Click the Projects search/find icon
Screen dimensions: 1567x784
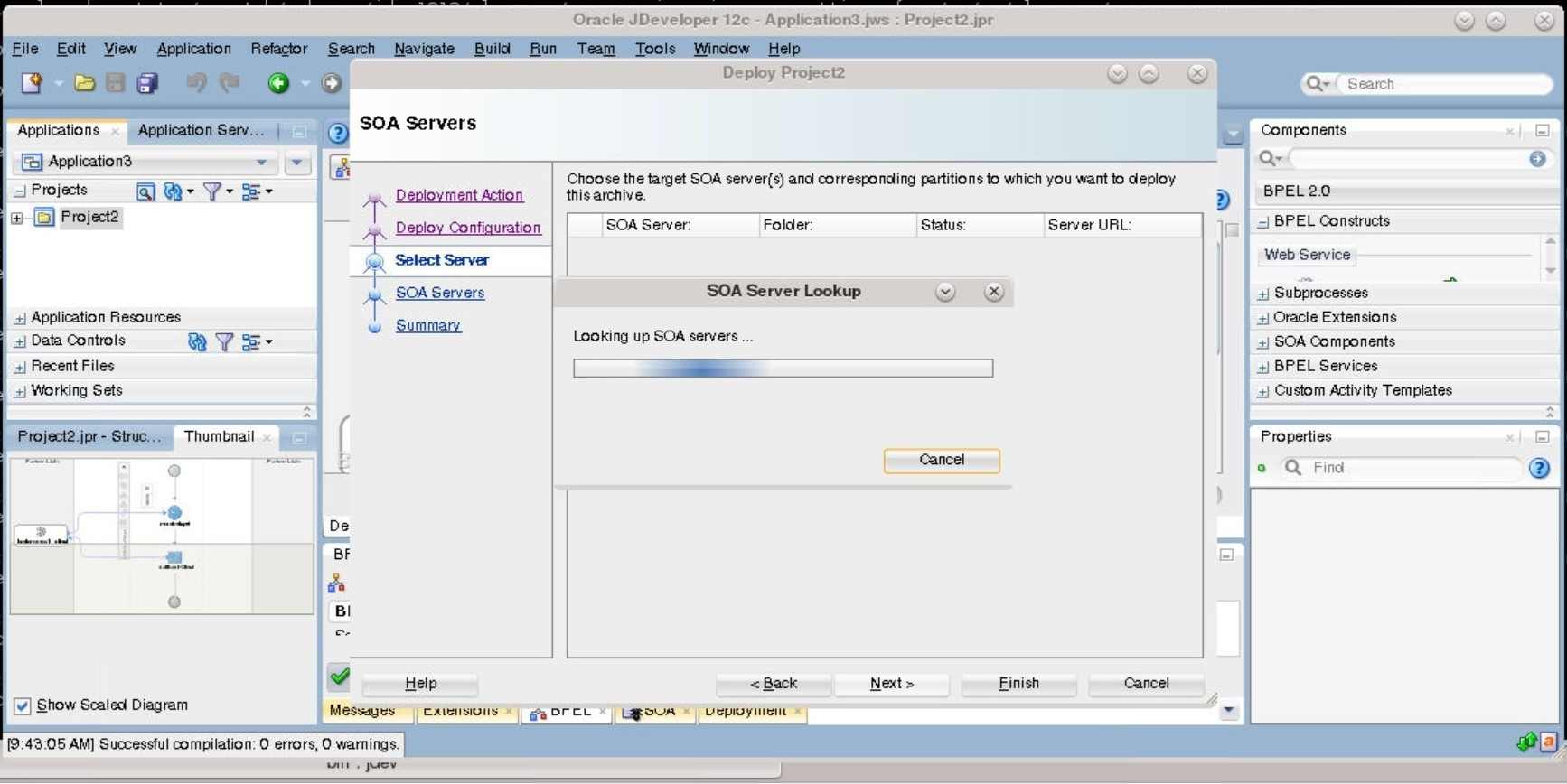[x=145, y=191]
